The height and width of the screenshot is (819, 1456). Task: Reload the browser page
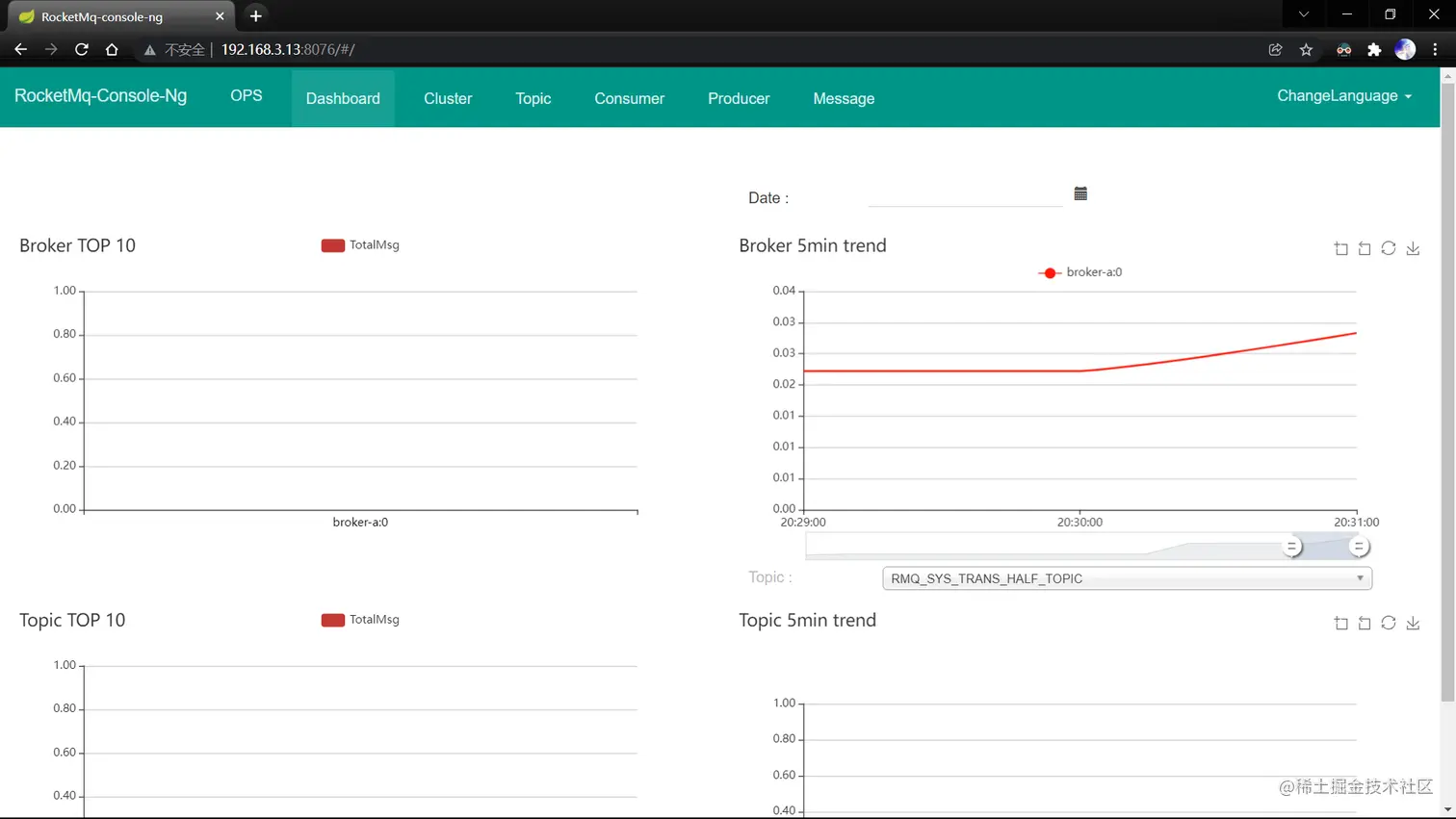coord(82,49)
